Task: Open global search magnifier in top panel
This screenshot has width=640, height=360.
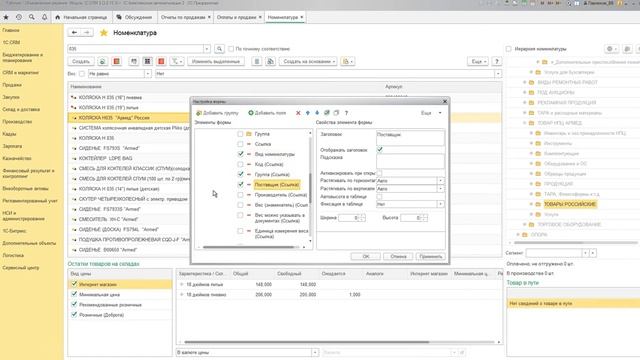Action: 31,18
